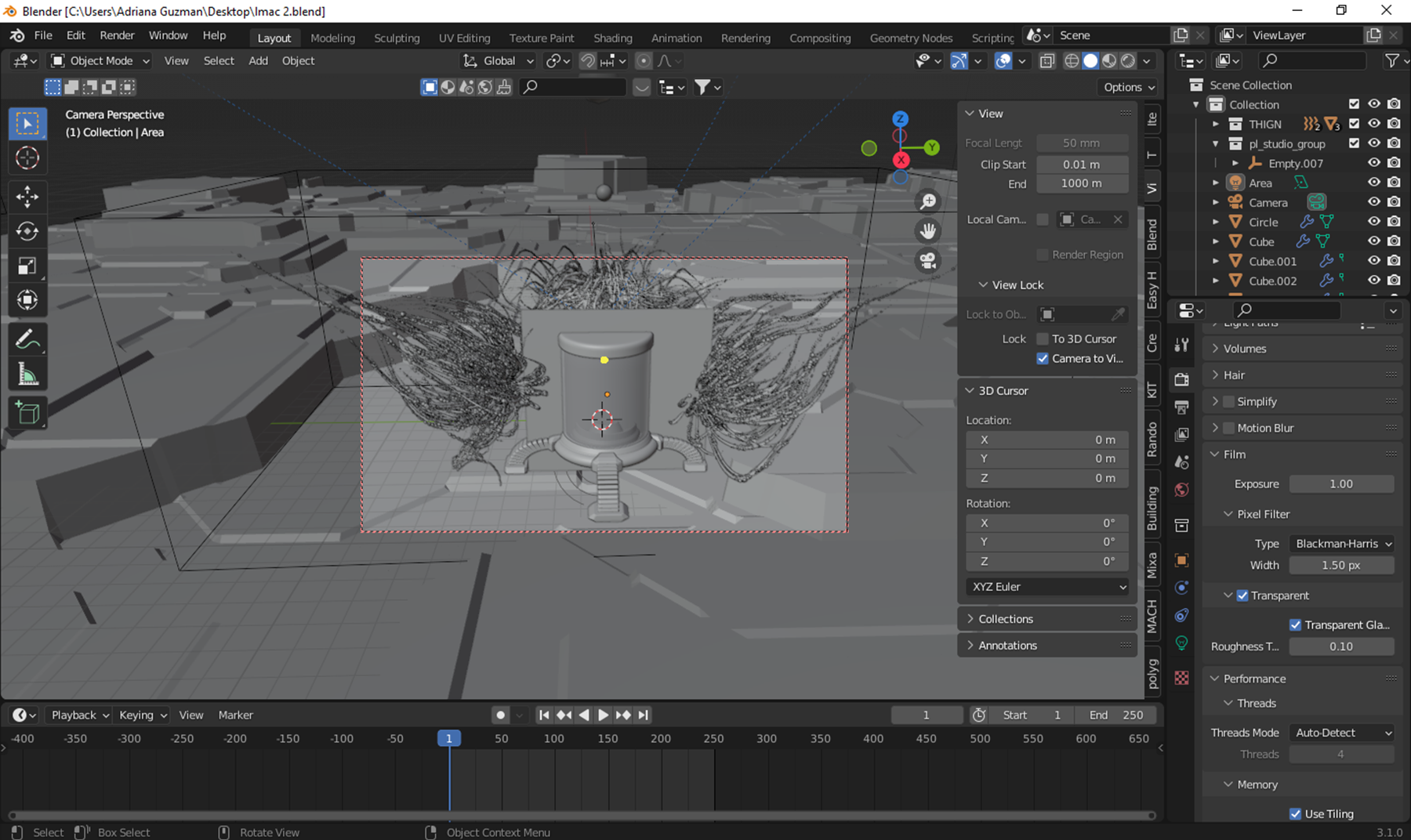Viewport: 1411px width, 840px height.
Task: Open the Output properties tab
Action: point(1181,407)
